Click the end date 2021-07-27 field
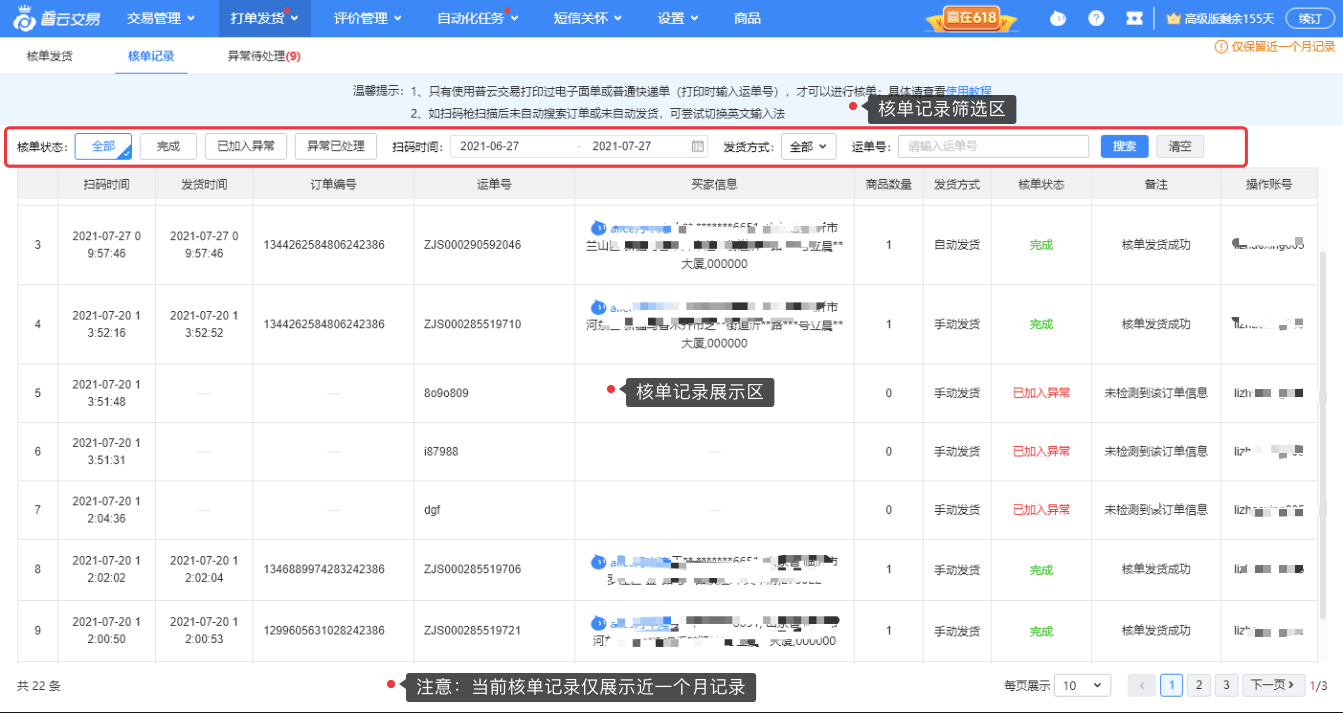The image size is (1343, 713). tap(621, 146)
